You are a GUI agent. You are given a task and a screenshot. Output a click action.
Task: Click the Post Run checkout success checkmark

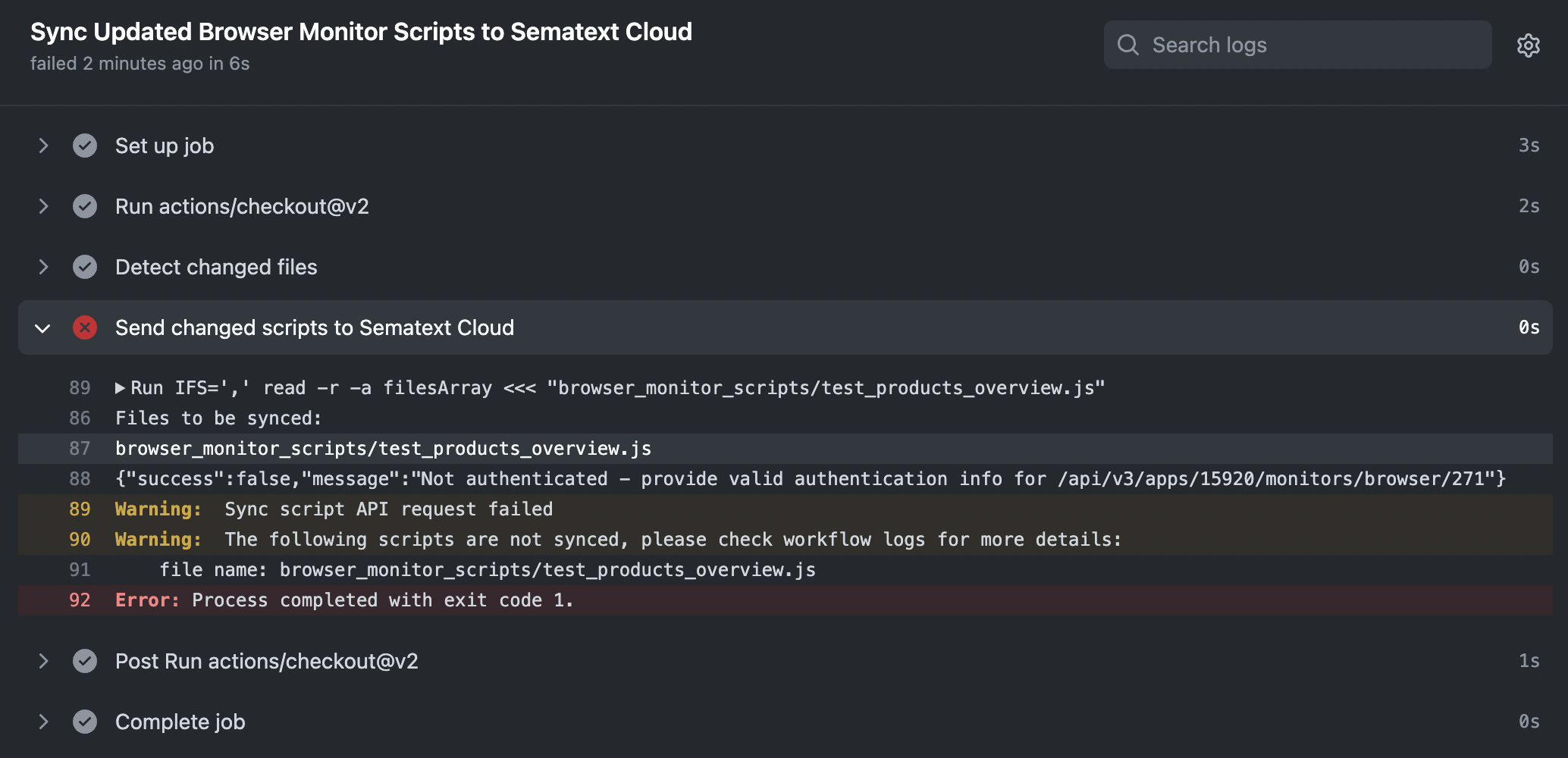coord(85,661)
